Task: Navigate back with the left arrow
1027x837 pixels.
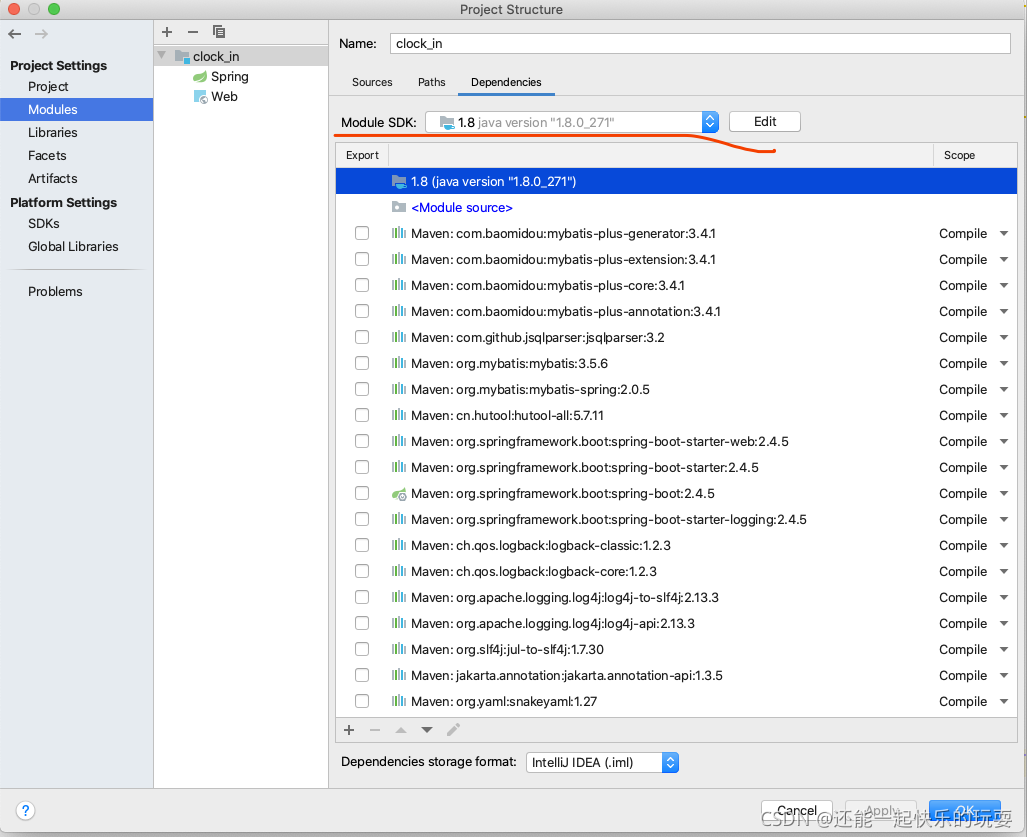Action: (15, 34)
